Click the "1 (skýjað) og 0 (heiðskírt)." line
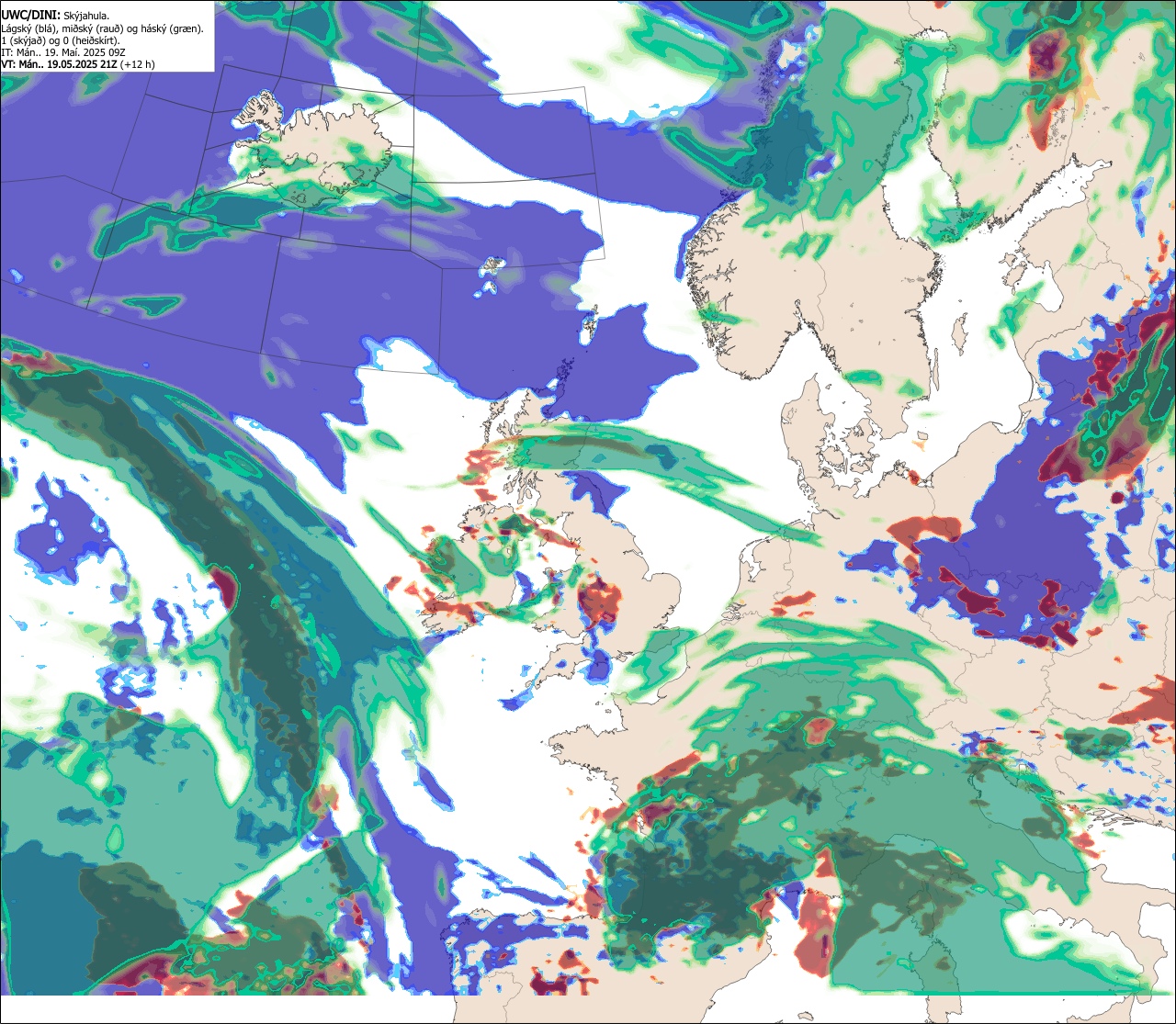 pos(61,41)
